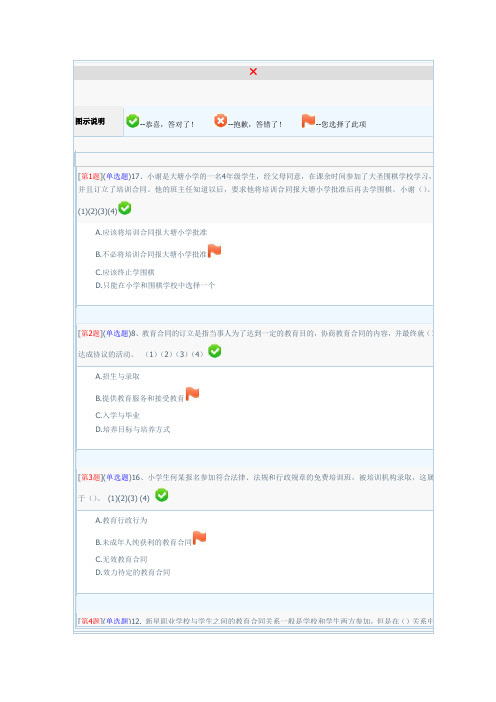Select option B.不必将培训合同报大塘小学批准
The image size is (496, 702).
coord(151,254)
